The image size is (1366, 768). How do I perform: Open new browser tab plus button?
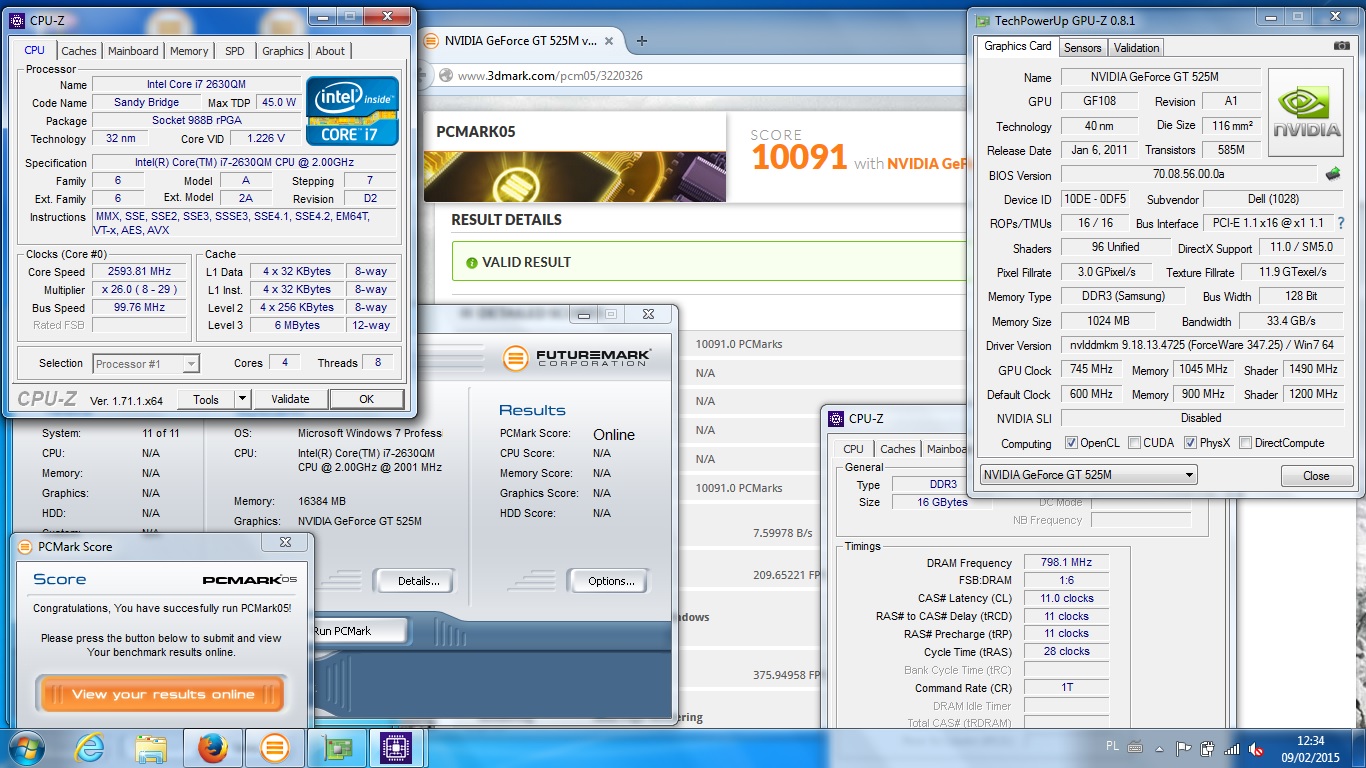tap(642, 41)
